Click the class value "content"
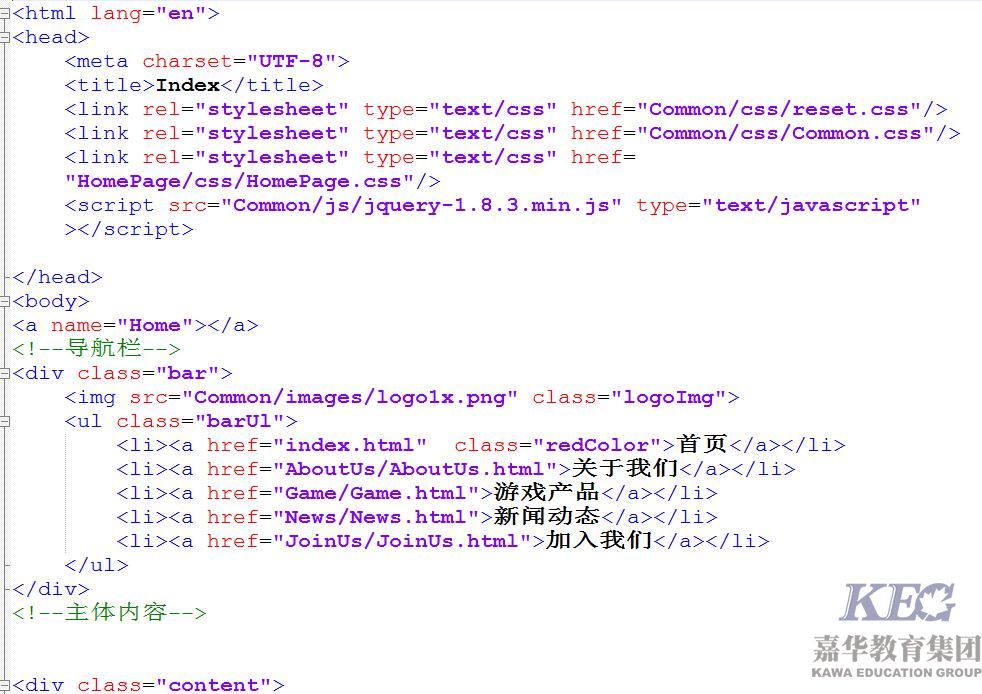Viewport: 982px width, 694px height. click(x=214, y=685)
